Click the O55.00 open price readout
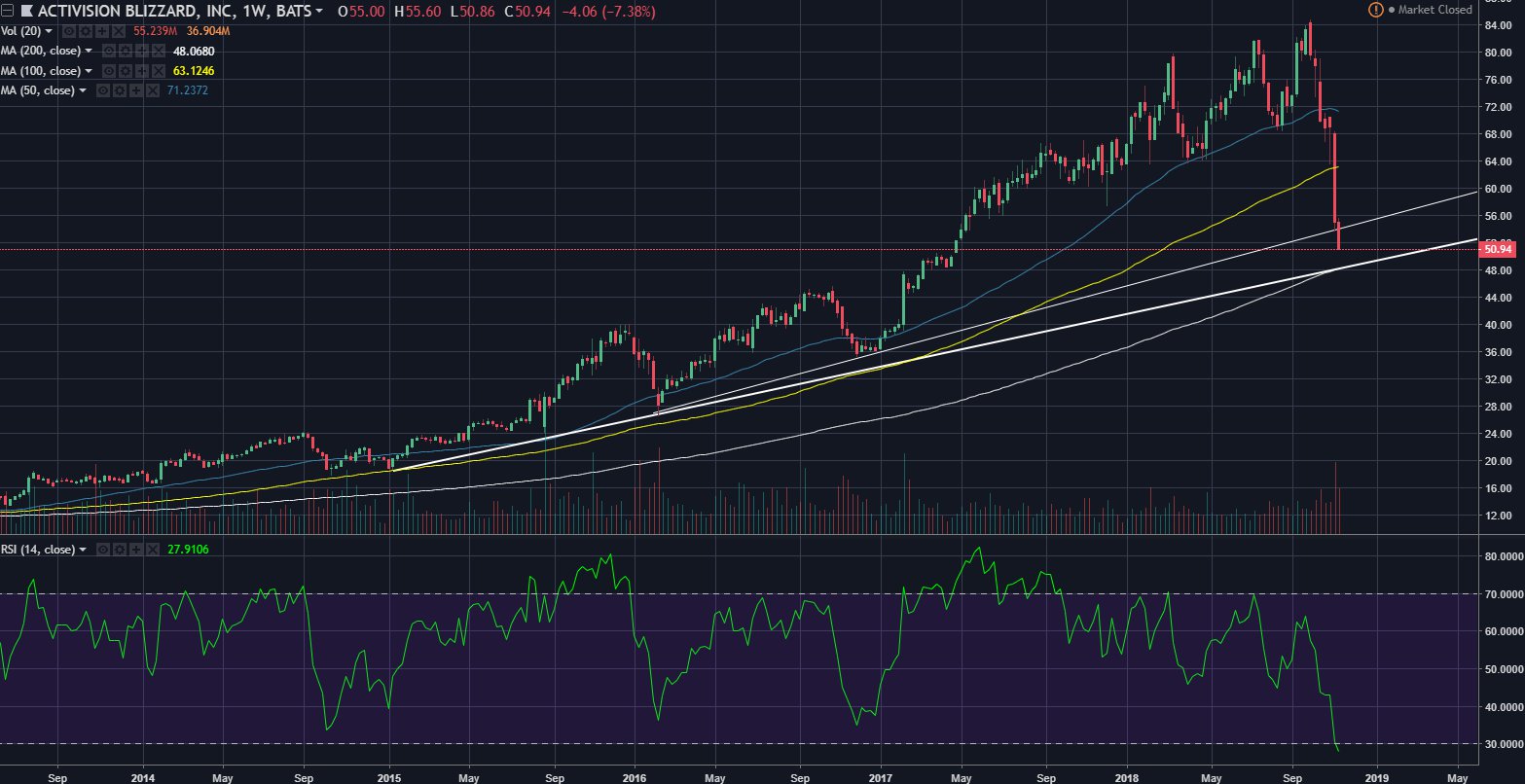The image size is (1525, 784). tap(361, 12)
